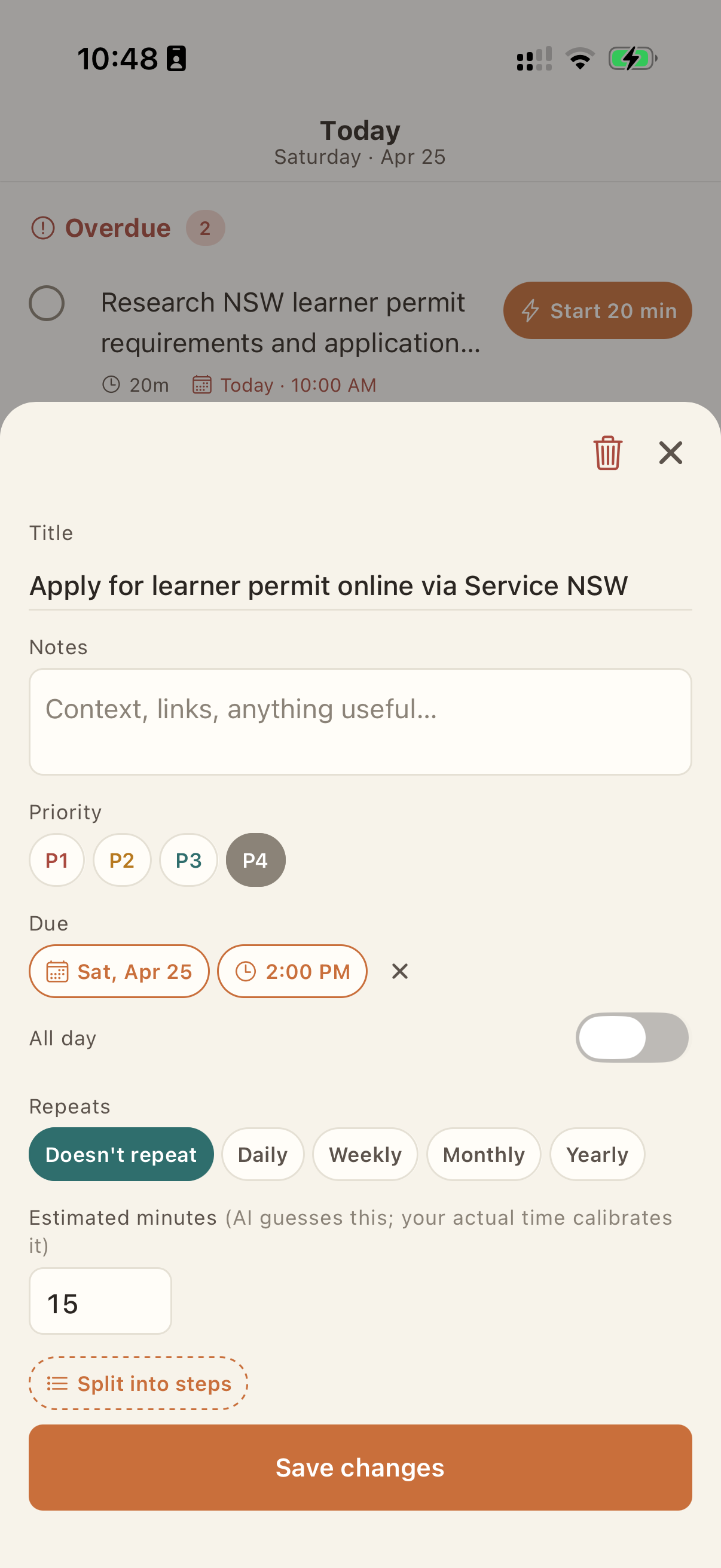The height and width of the screenshot is (1568, 721).
Task: Select the Doesn't repeat option
Action: (x=121, y=1154)
